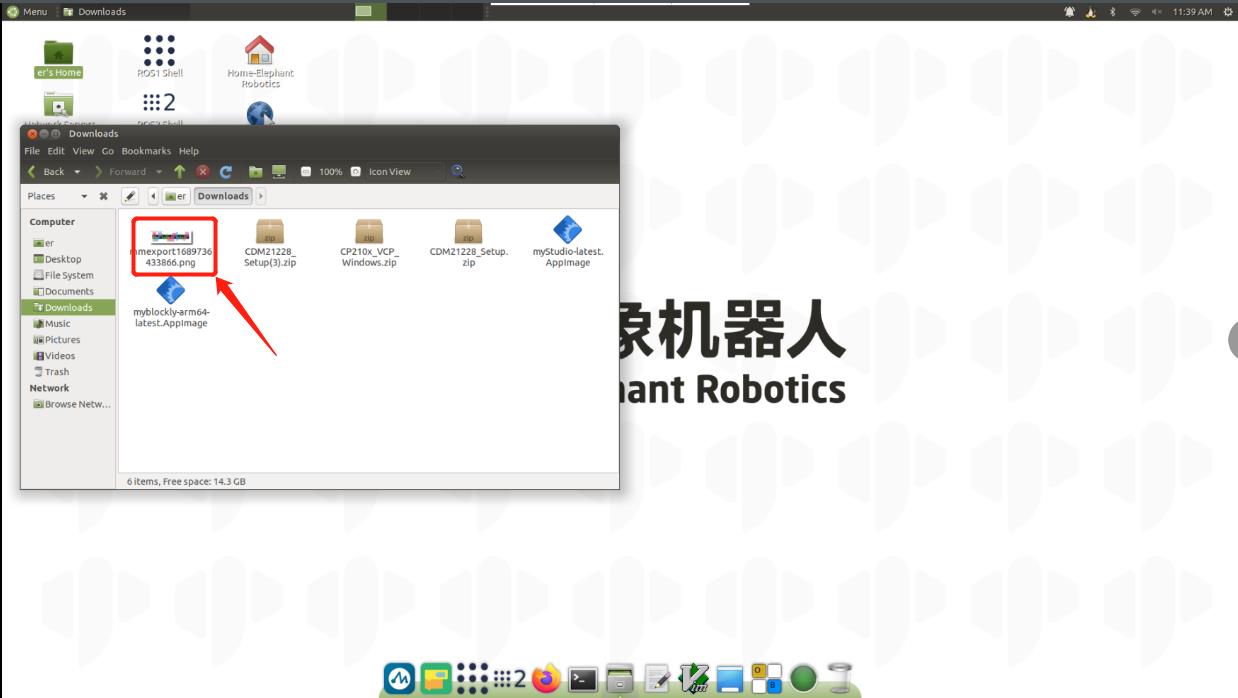This screenshot has height=698, width=1238.
Task: Toggle the location edit pencil button
Action: [130, 196]
